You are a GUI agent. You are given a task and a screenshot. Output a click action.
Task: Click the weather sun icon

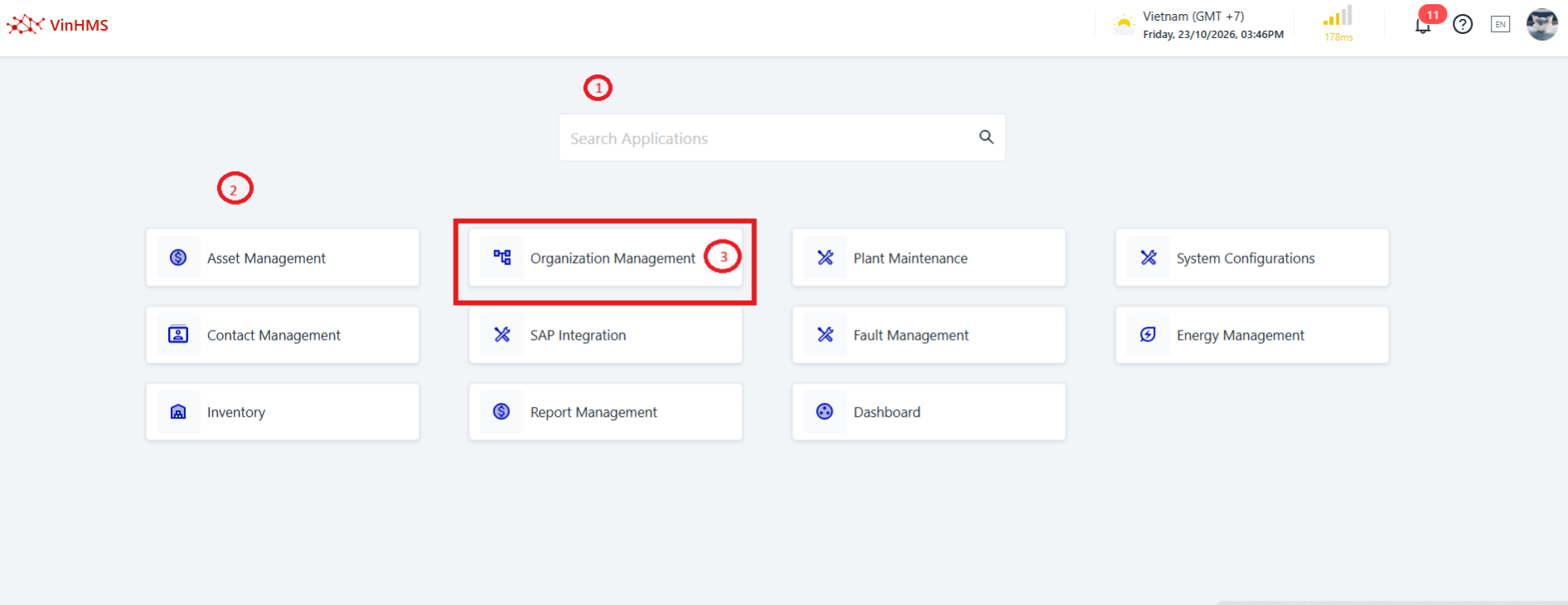1124,23
